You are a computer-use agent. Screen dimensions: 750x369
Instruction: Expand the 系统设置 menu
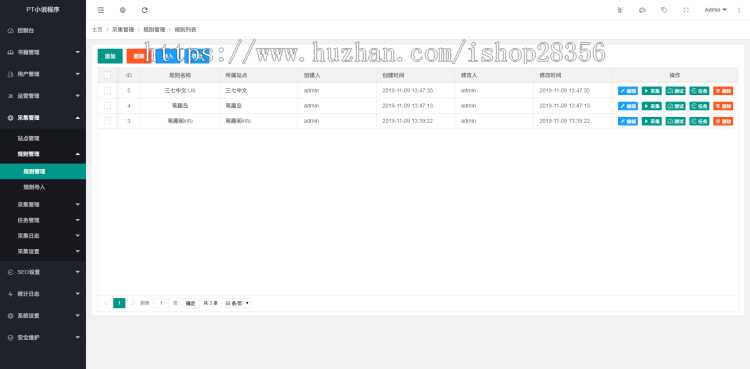pyautogui.click(x=43, y=316)
